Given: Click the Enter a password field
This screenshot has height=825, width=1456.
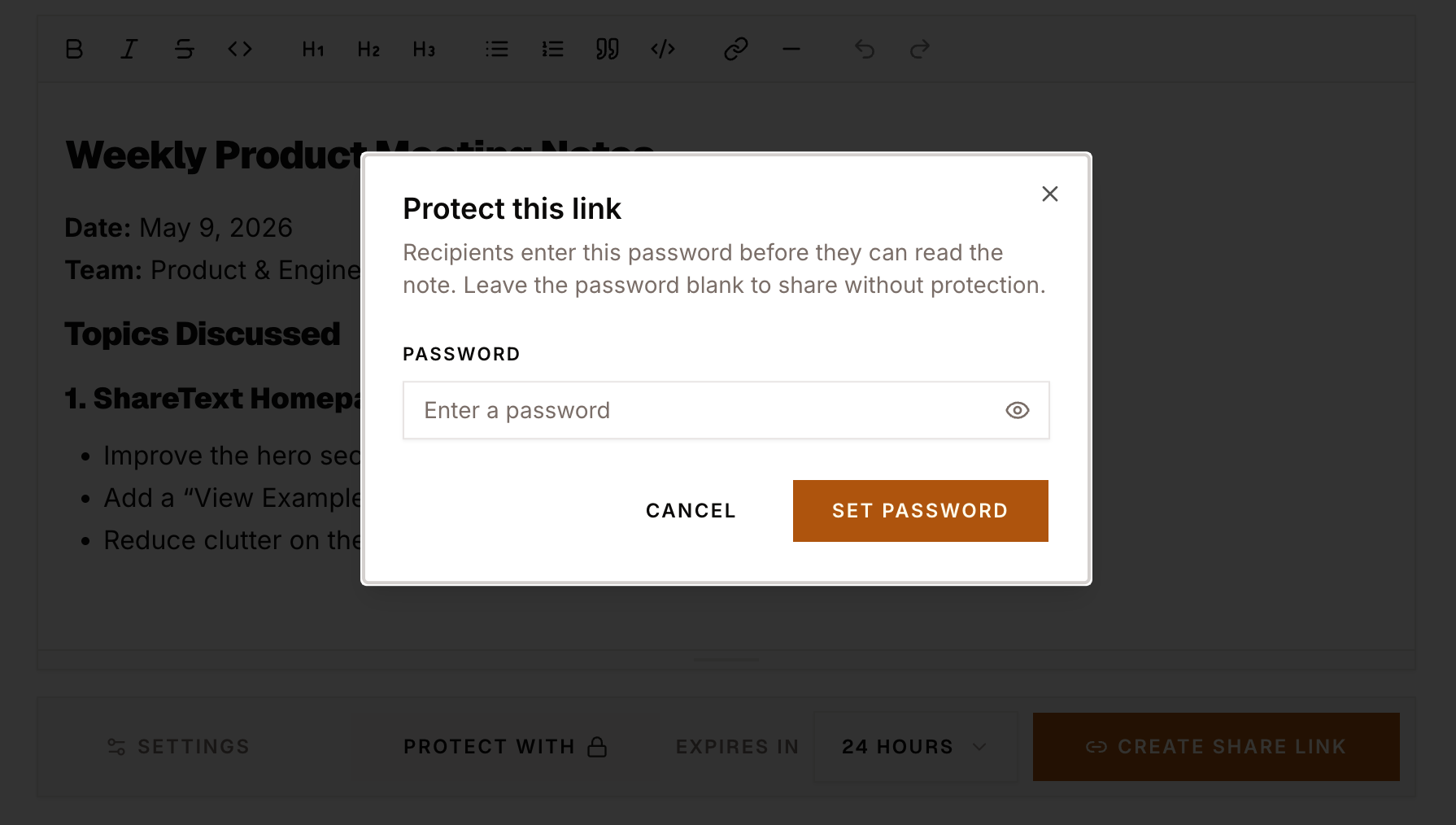Looking at the screenshot, I should (x=726, y=410).
